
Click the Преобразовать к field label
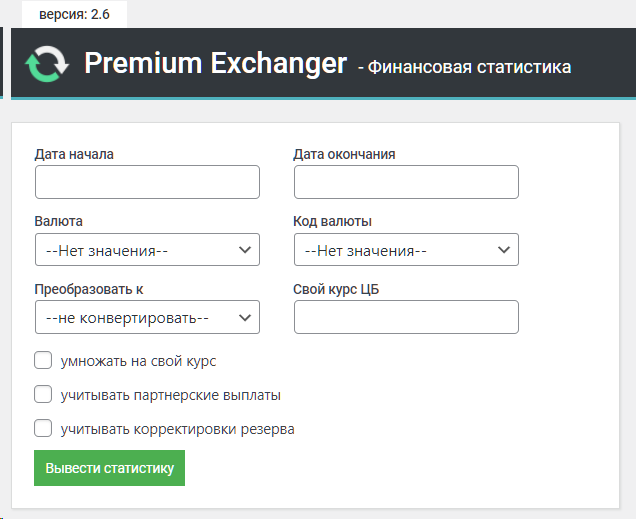[89, 289]
